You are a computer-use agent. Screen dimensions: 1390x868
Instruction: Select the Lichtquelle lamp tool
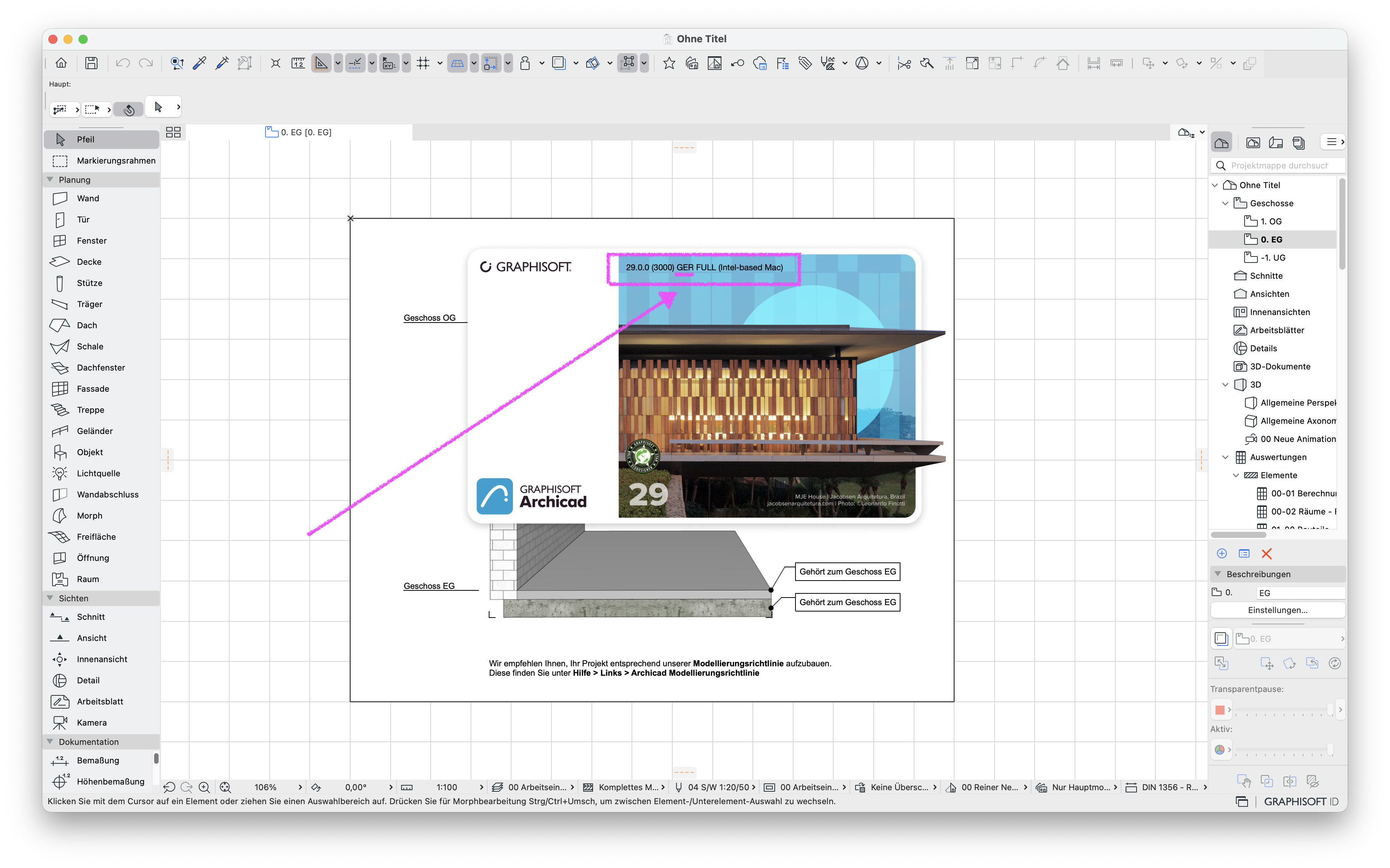[x=102, y=474]
